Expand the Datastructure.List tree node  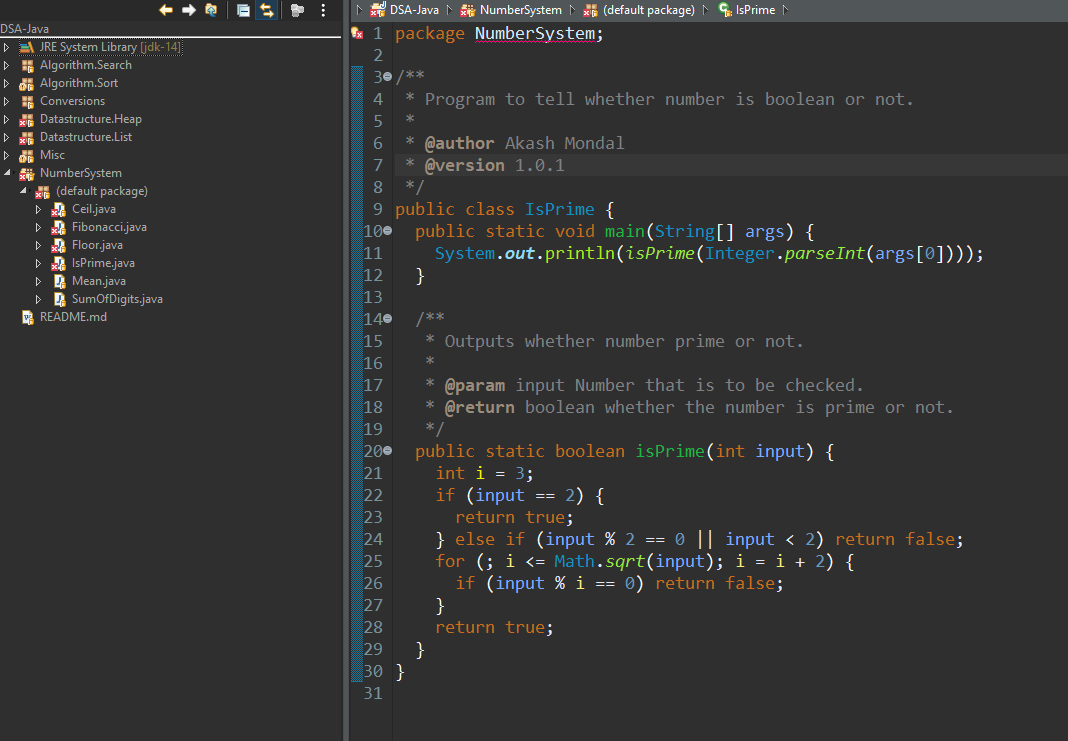point(7,137)
